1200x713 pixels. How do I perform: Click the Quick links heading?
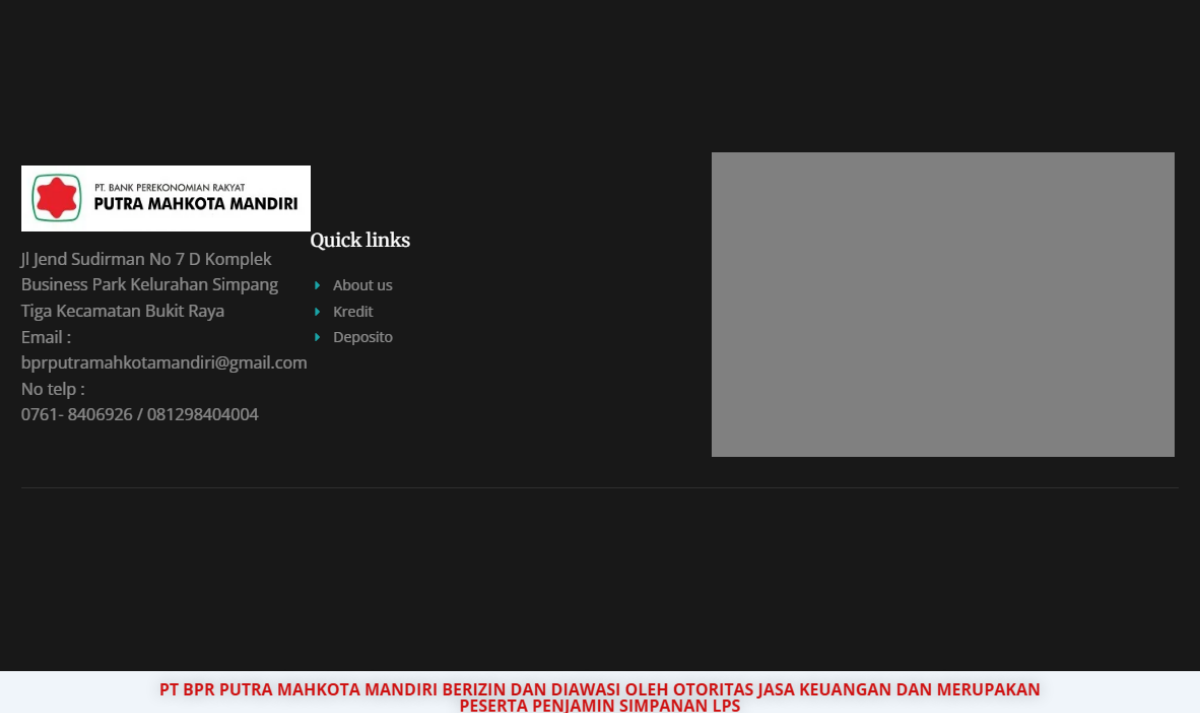(360, 241)
